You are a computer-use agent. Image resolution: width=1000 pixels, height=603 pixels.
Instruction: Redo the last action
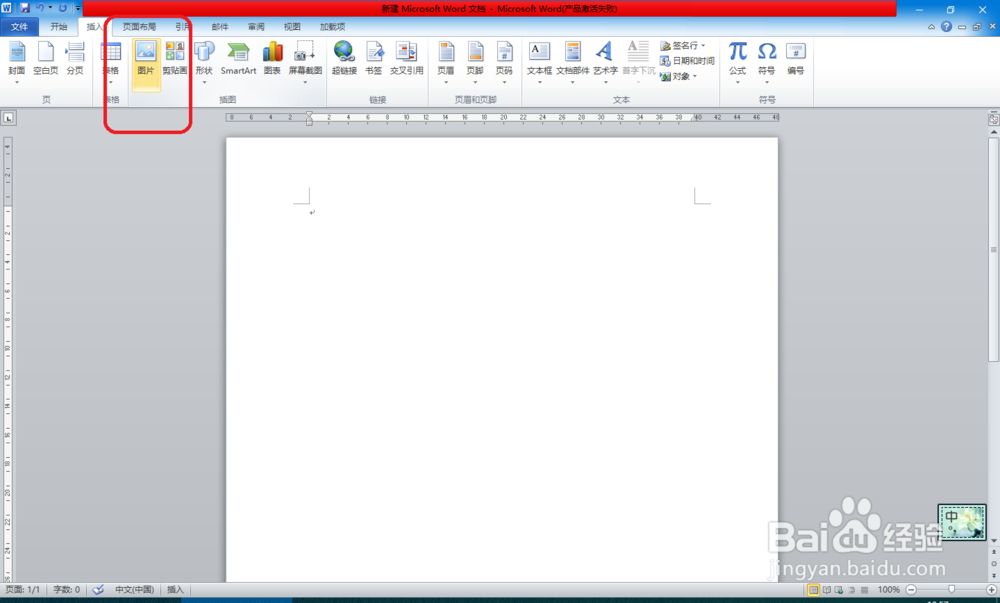[62, 8]
